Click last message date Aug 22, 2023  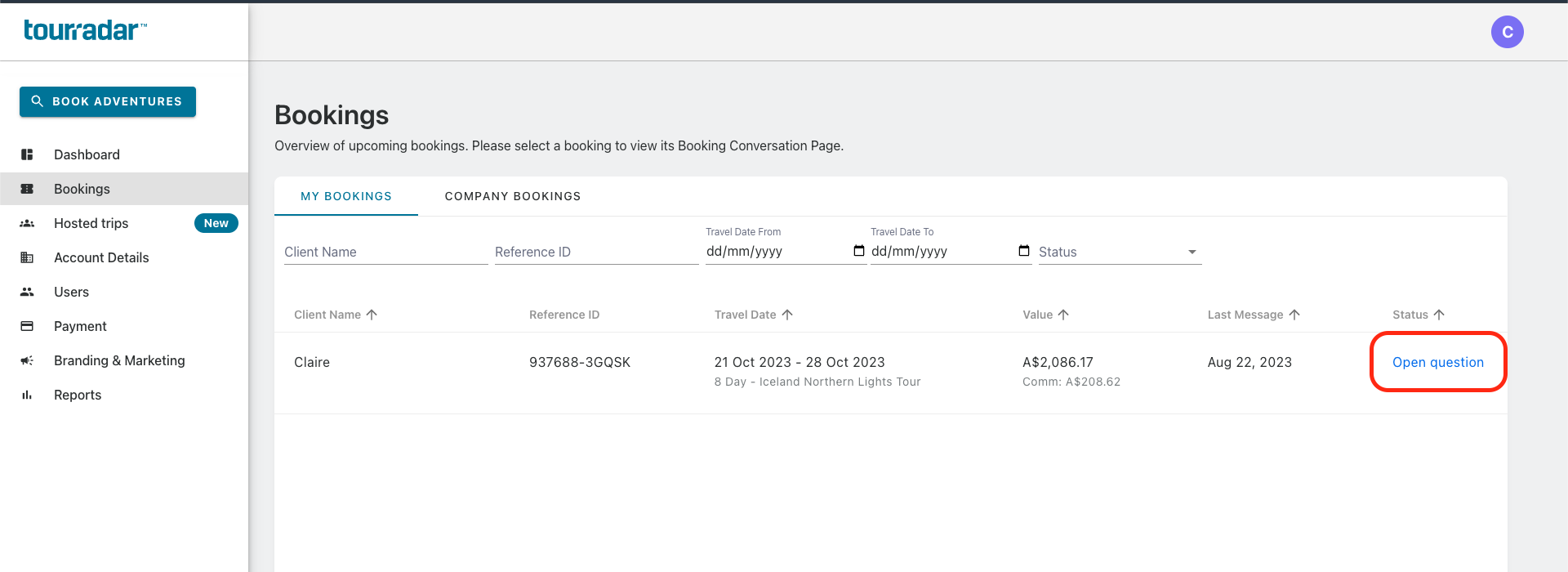1249,362
